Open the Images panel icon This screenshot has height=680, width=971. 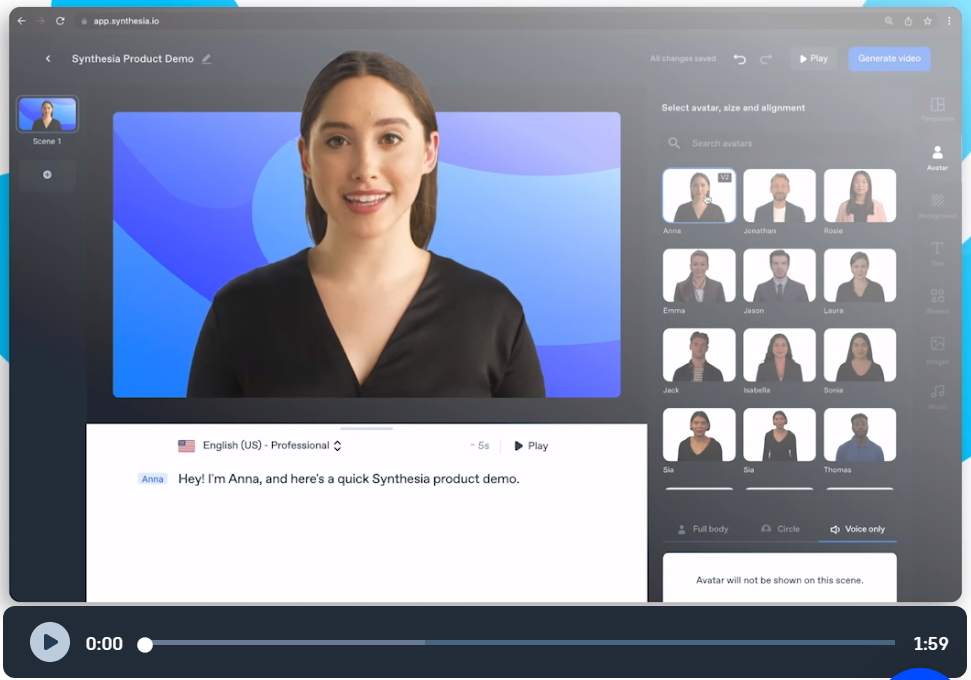[937, 347]
